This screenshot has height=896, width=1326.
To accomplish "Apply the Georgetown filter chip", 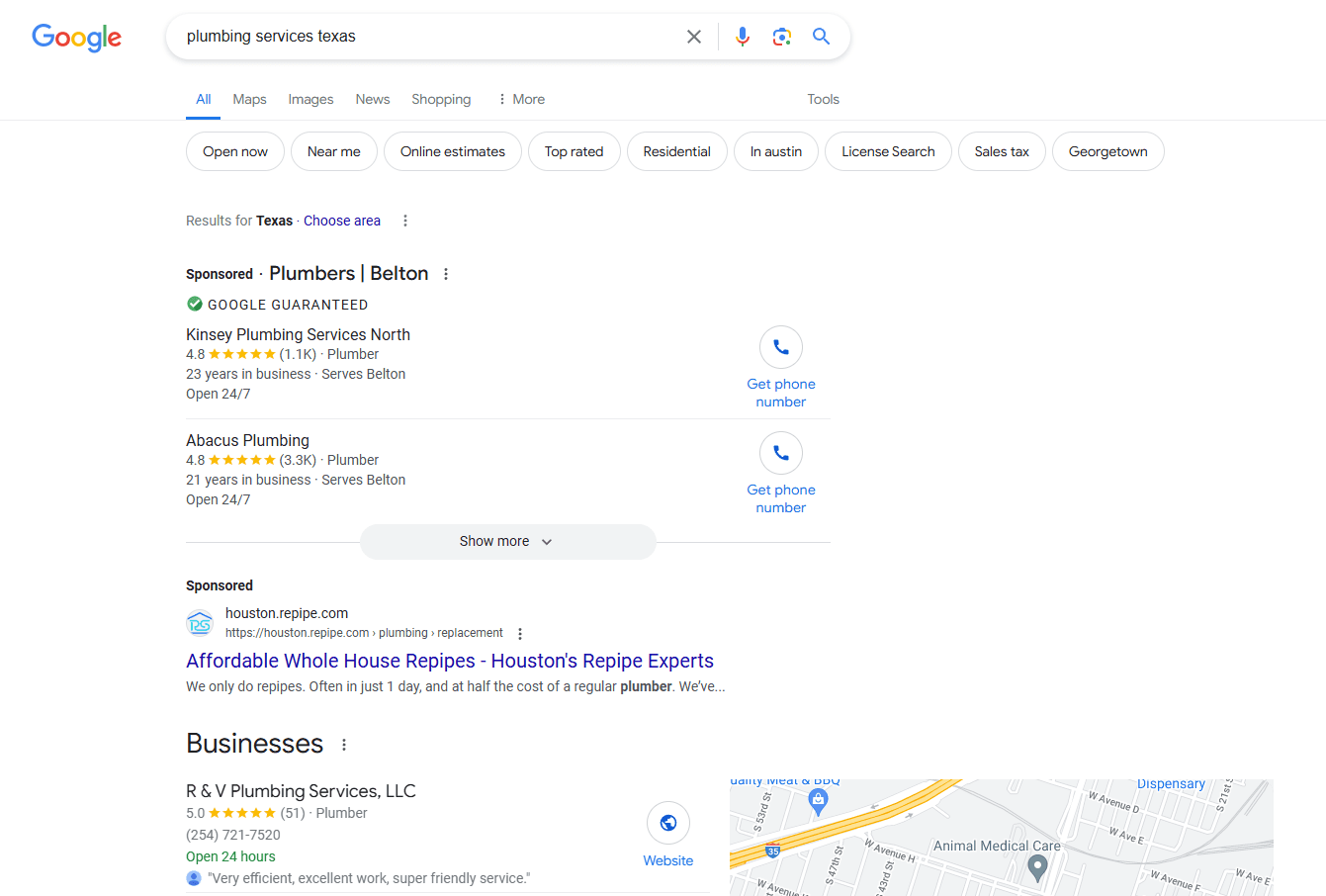I will click(1108, 151).
